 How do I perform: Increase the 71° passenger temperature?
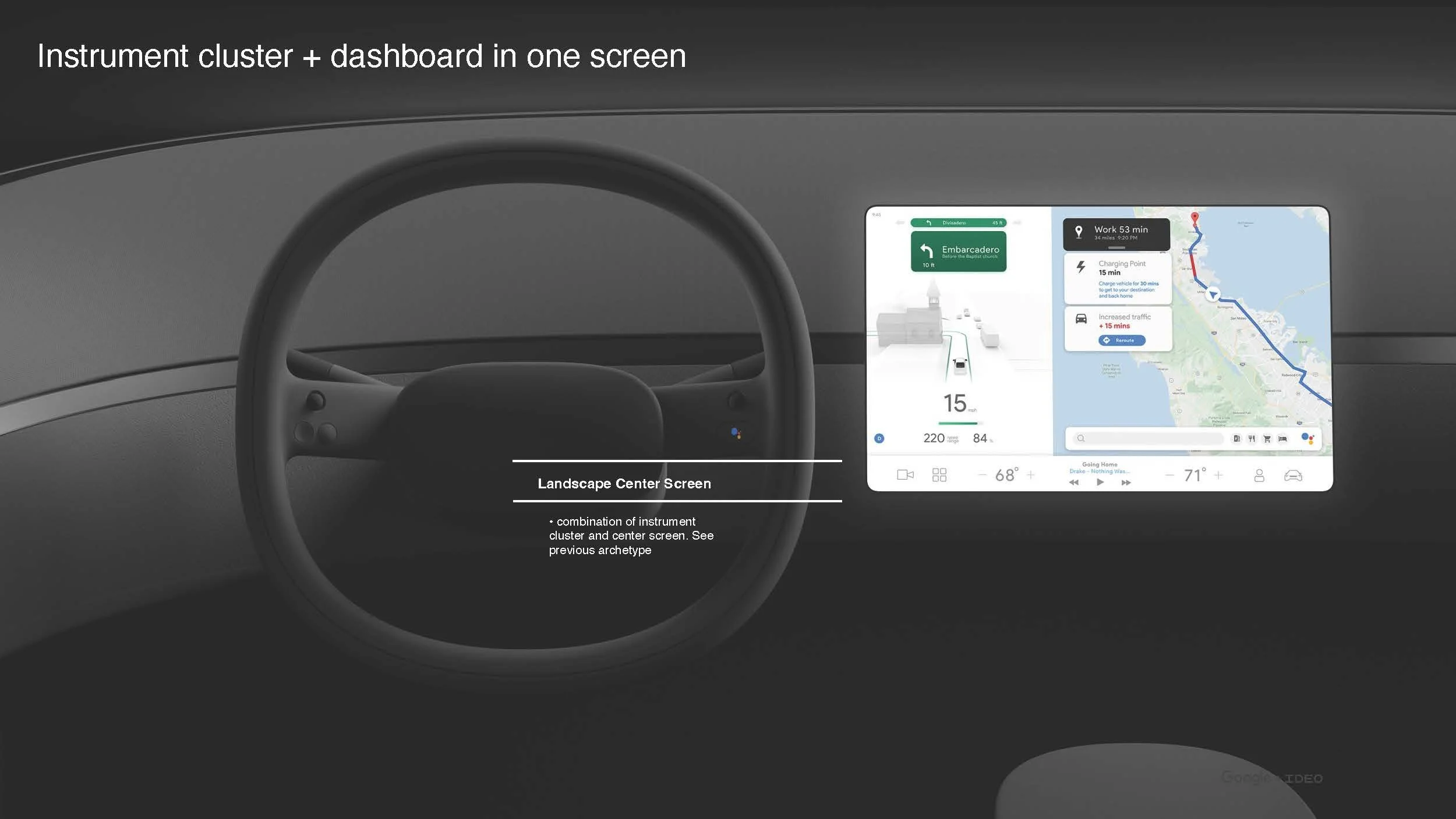[1218, 475]
